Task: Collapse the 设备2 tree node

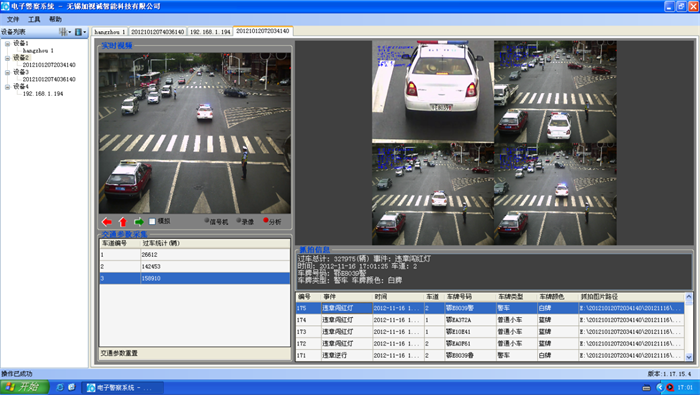Action: pos(7,58)
